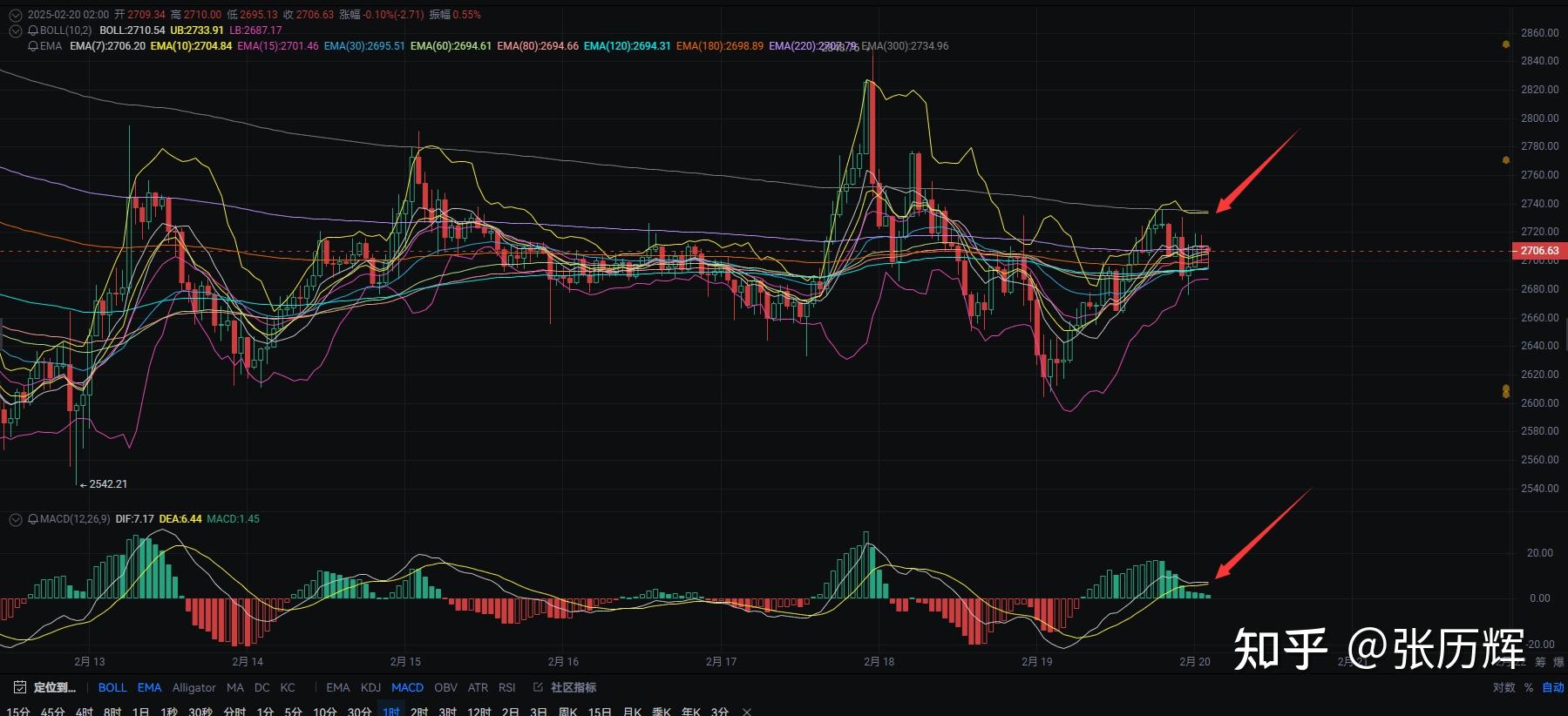Switch to 15日 timeframe
1568x716 pixels.
pos(600,711)
